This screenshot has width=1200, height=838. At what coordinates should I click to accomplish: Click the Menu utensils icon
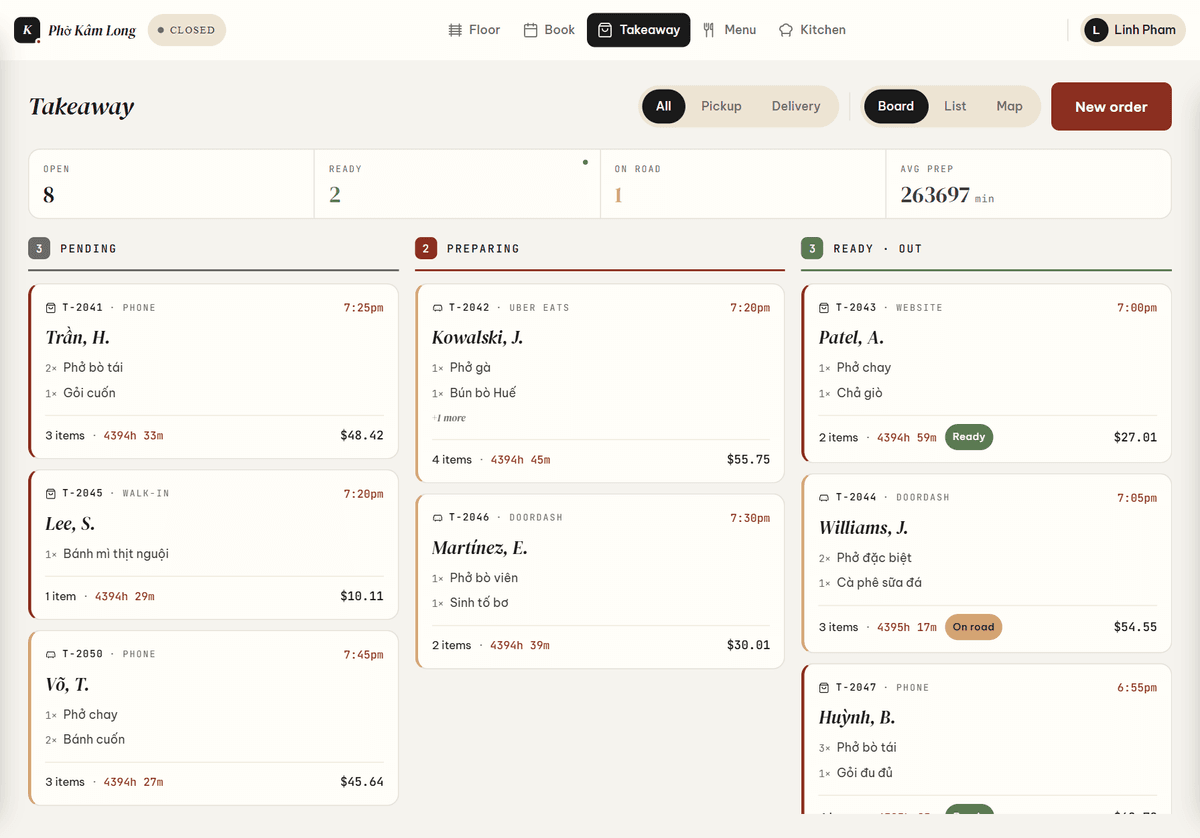(709, 30)
